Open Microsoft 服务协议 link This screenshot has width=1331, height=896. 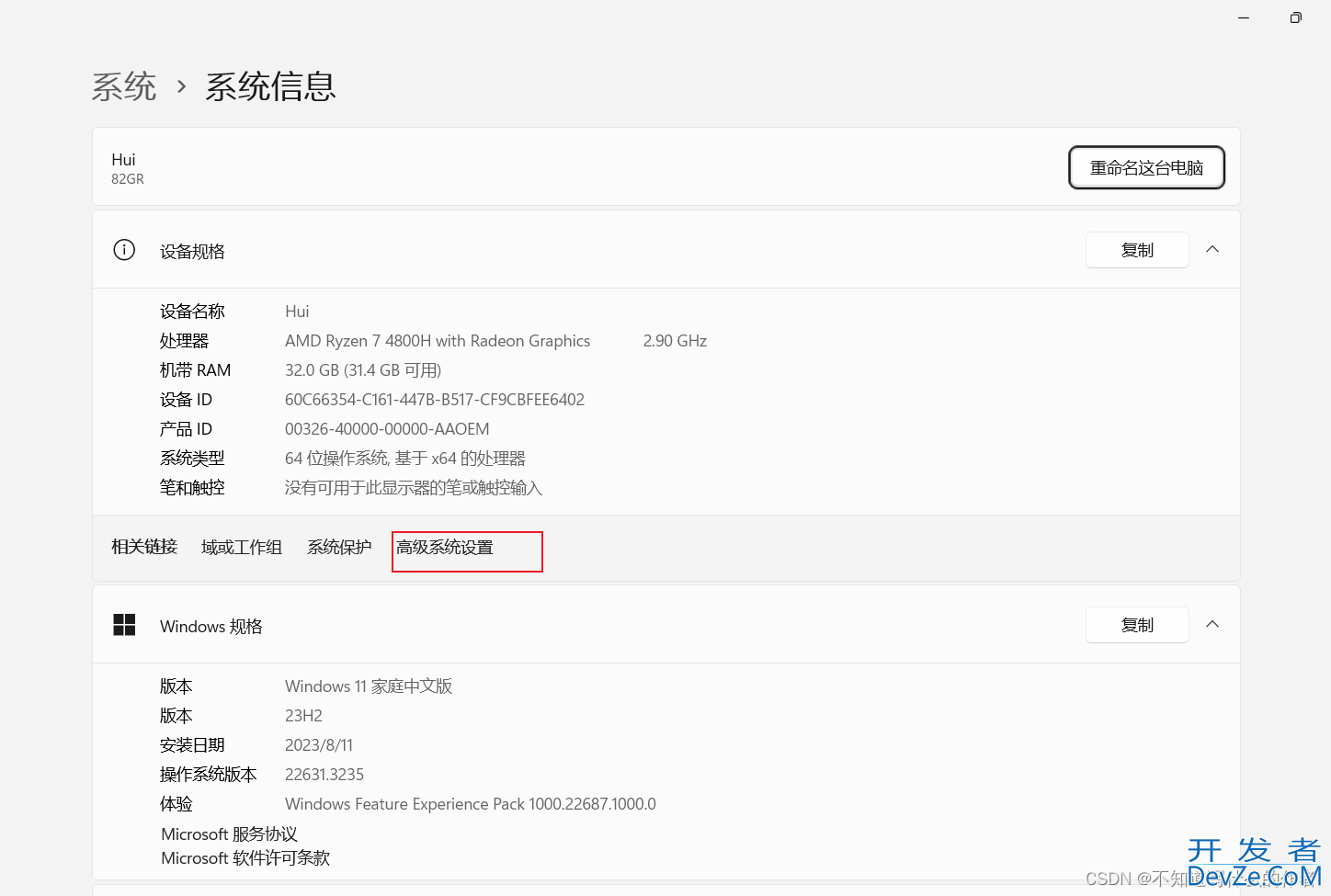click(x=229, y=834)
